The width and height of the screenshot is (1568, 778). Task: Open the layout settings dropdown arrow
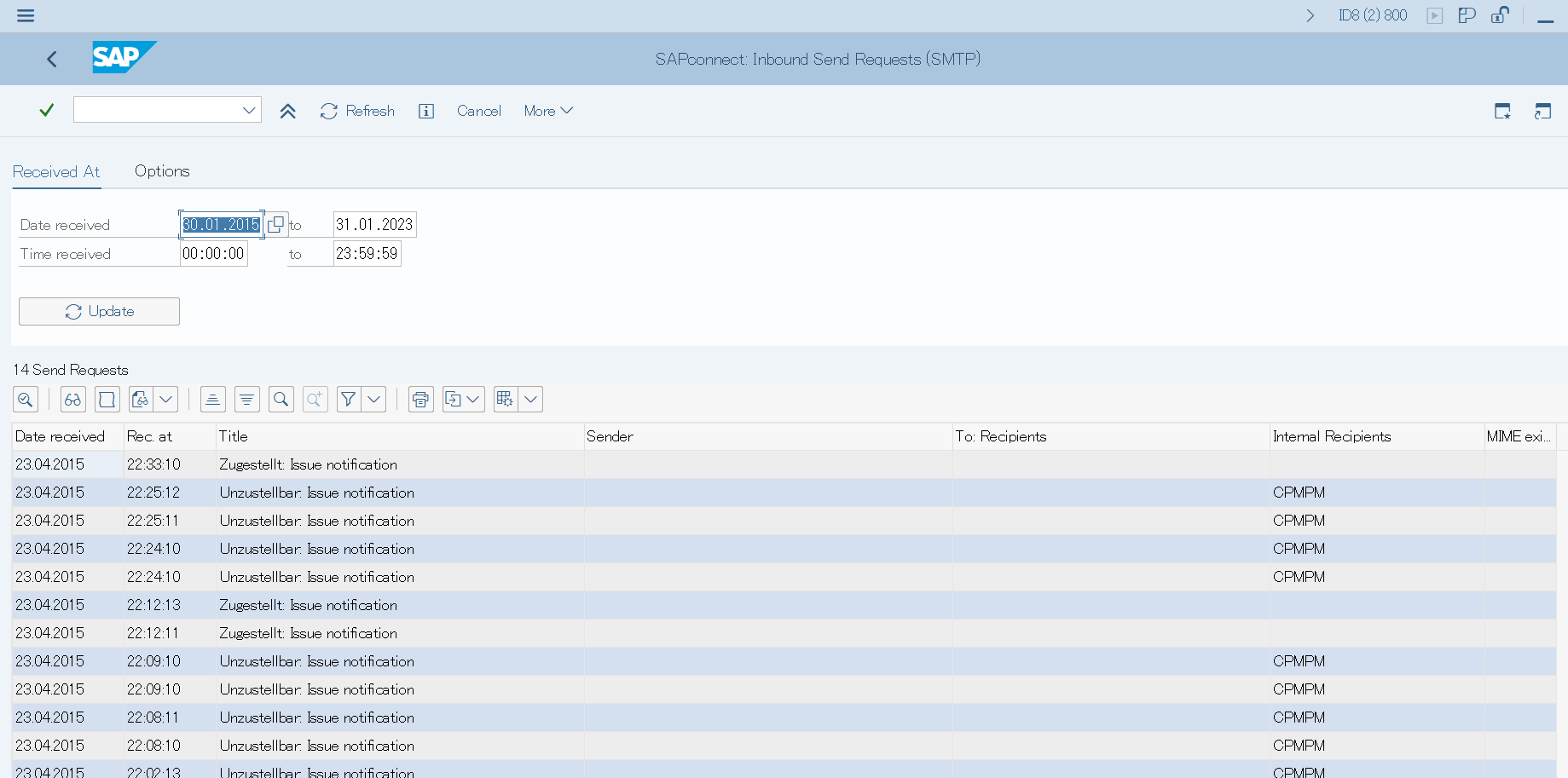[530, 400]
